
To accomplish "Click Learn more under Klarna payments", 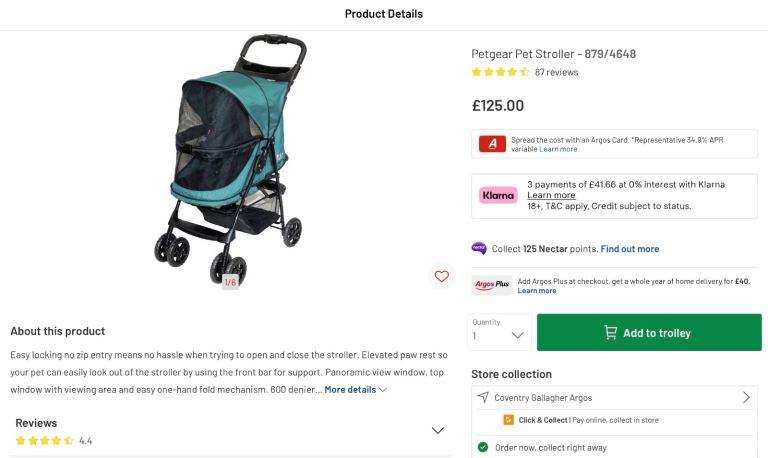I will [551, 195].
